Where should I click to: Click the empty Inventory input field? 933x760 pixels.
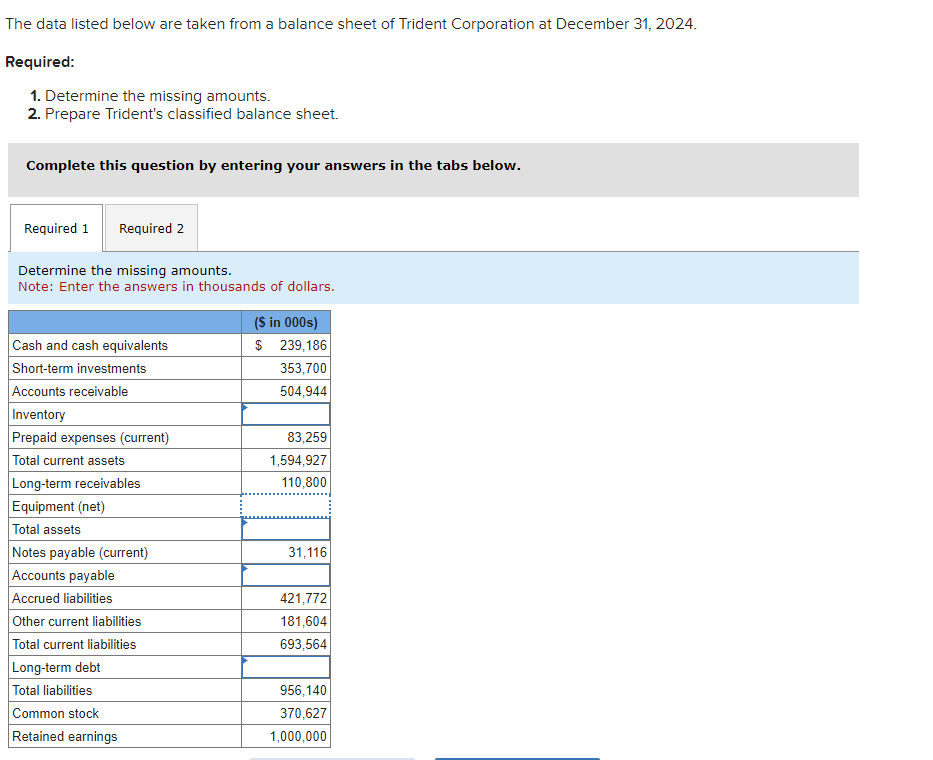[286, 414]
